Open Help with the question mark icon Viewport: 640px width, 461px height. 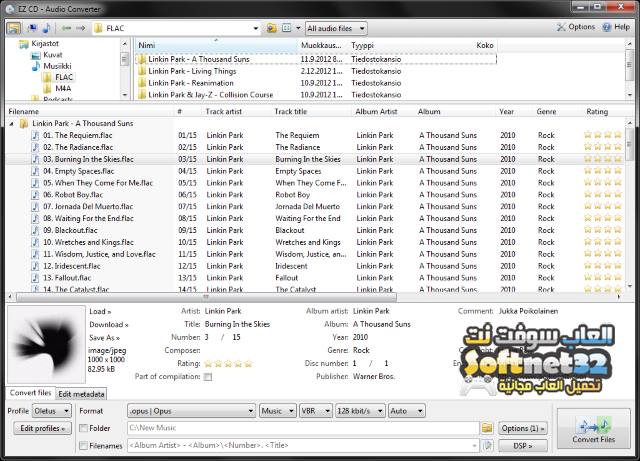pos(607,27)
